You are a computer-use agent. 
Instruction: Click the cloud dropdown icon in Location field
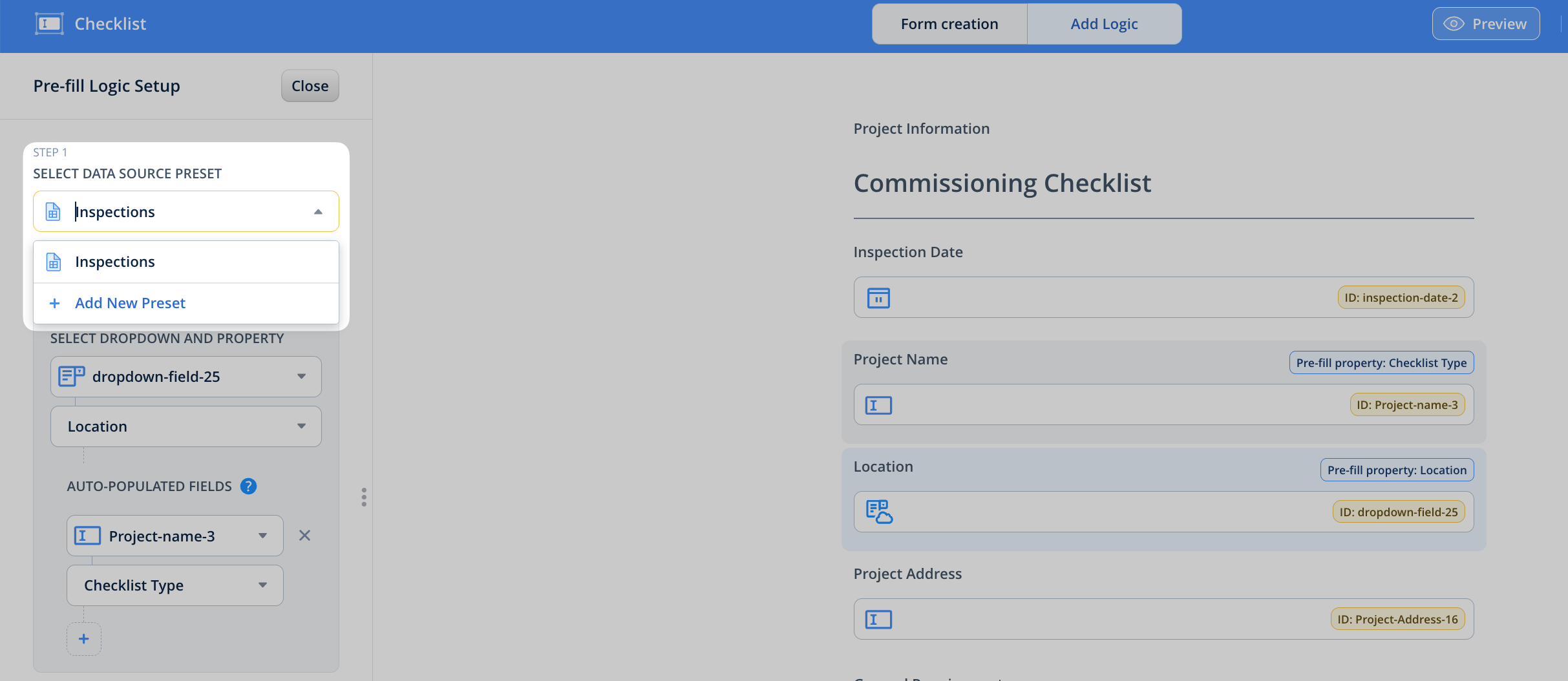click(x=879, y=512)
